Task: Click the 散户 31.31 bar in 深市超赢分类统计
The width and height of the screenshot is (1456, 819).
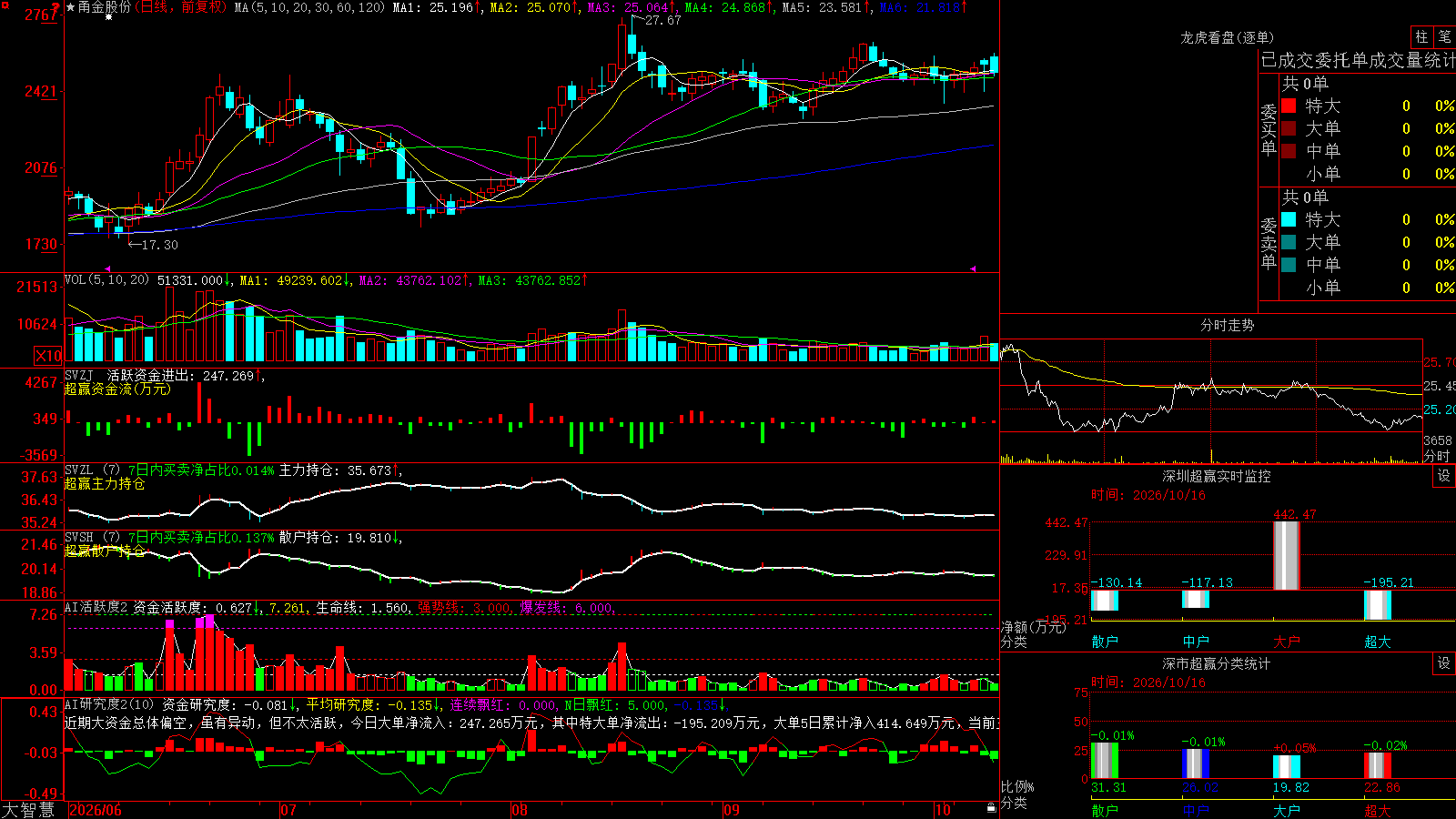Action: pyautogui.click(x=1105, y=761)
